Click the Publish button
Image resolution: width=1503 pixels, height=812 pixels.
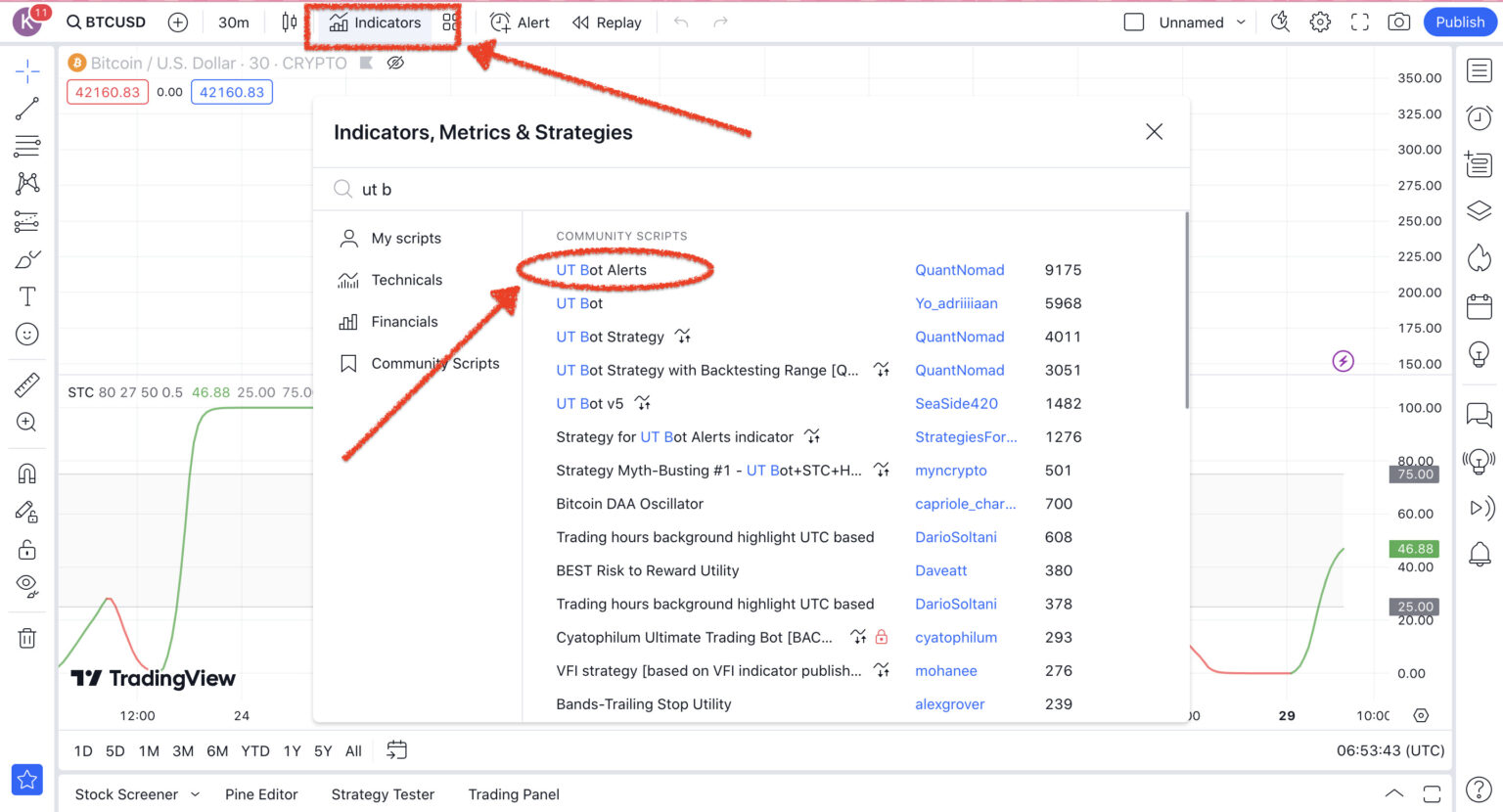(x=1460, y=23)
